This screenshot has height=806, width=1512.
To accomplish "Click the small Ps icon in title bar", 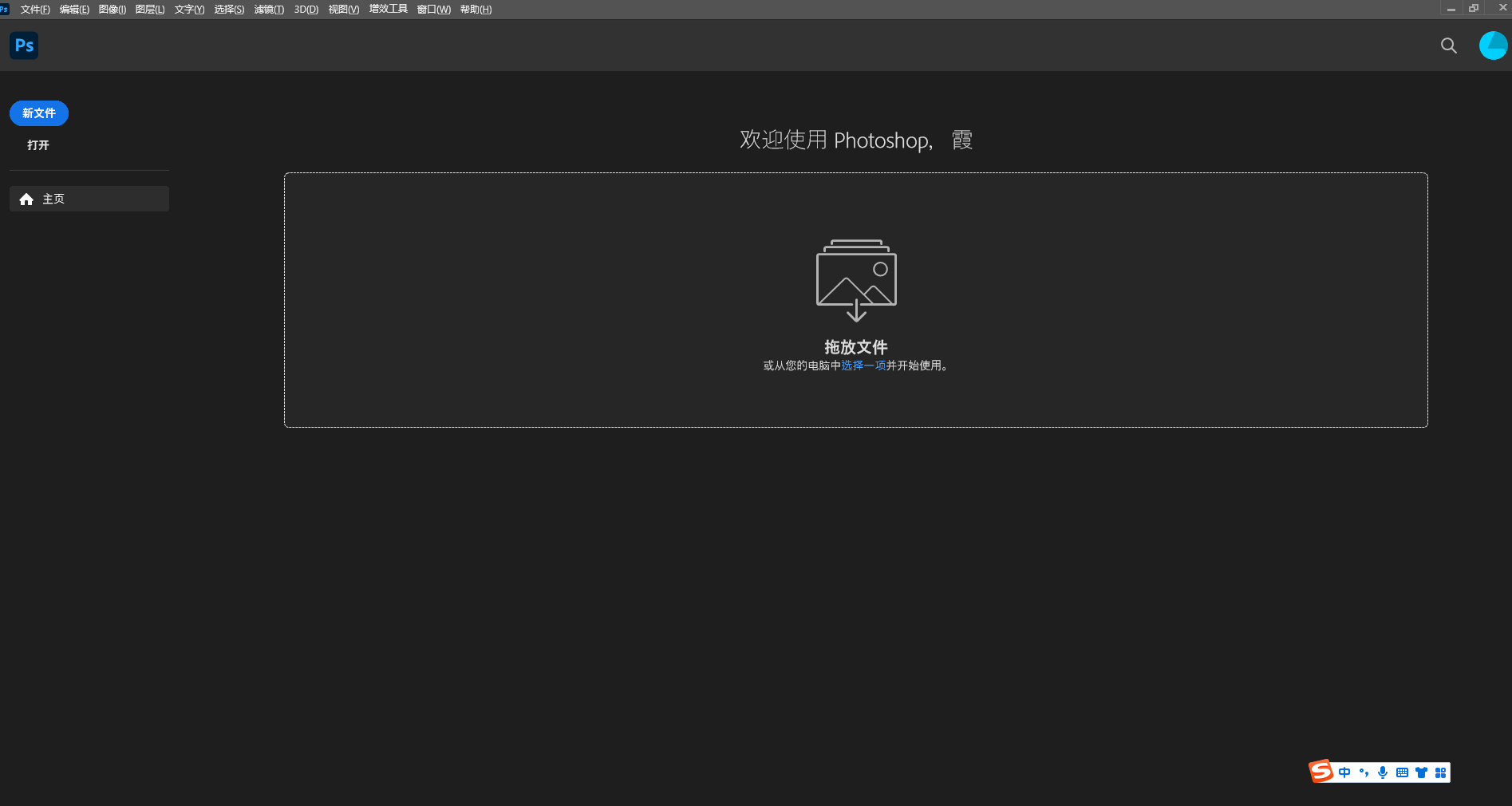I will tap(4, 9).
